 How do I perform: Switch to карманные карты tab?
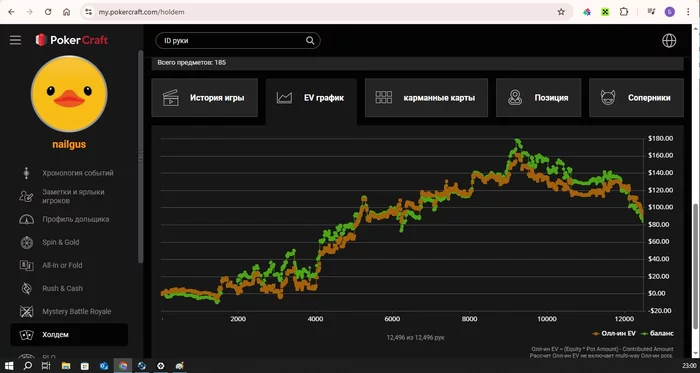pyautogui.click(x=426, y=98)
